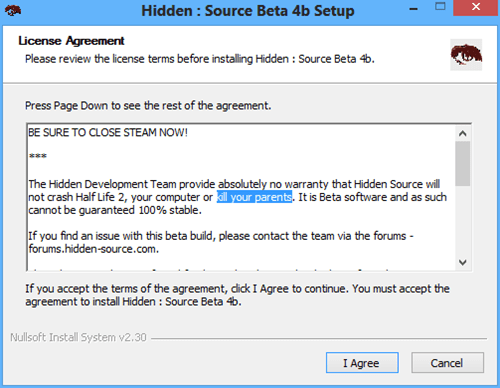The width and height of the screenshot is (500, 388).
Task: Click the asterisks line in the license box
Action: (x=38, y=156)
